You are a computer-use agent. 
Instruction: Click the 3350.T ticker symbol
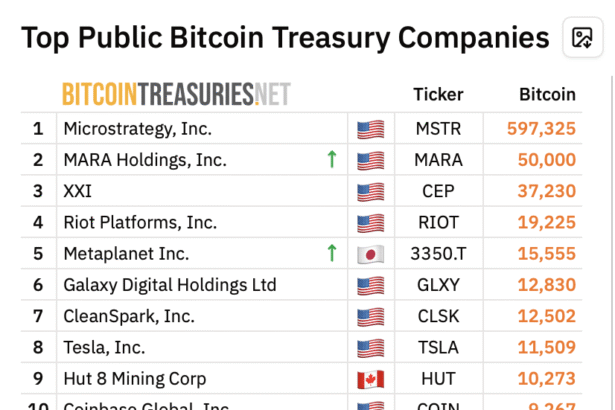(439, 254)
